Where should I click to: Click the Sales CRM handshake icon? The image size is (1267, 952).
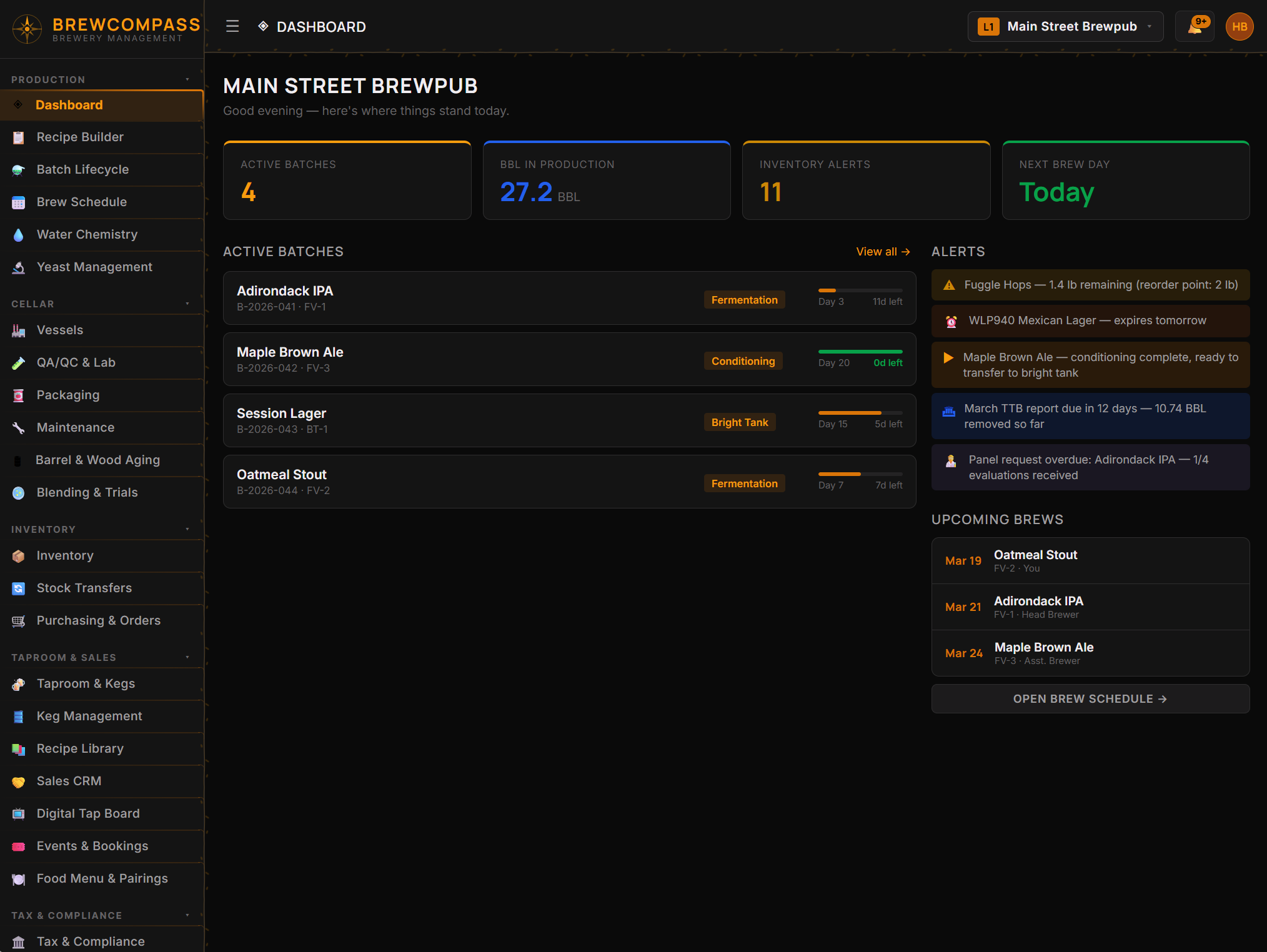click(19, 781)
